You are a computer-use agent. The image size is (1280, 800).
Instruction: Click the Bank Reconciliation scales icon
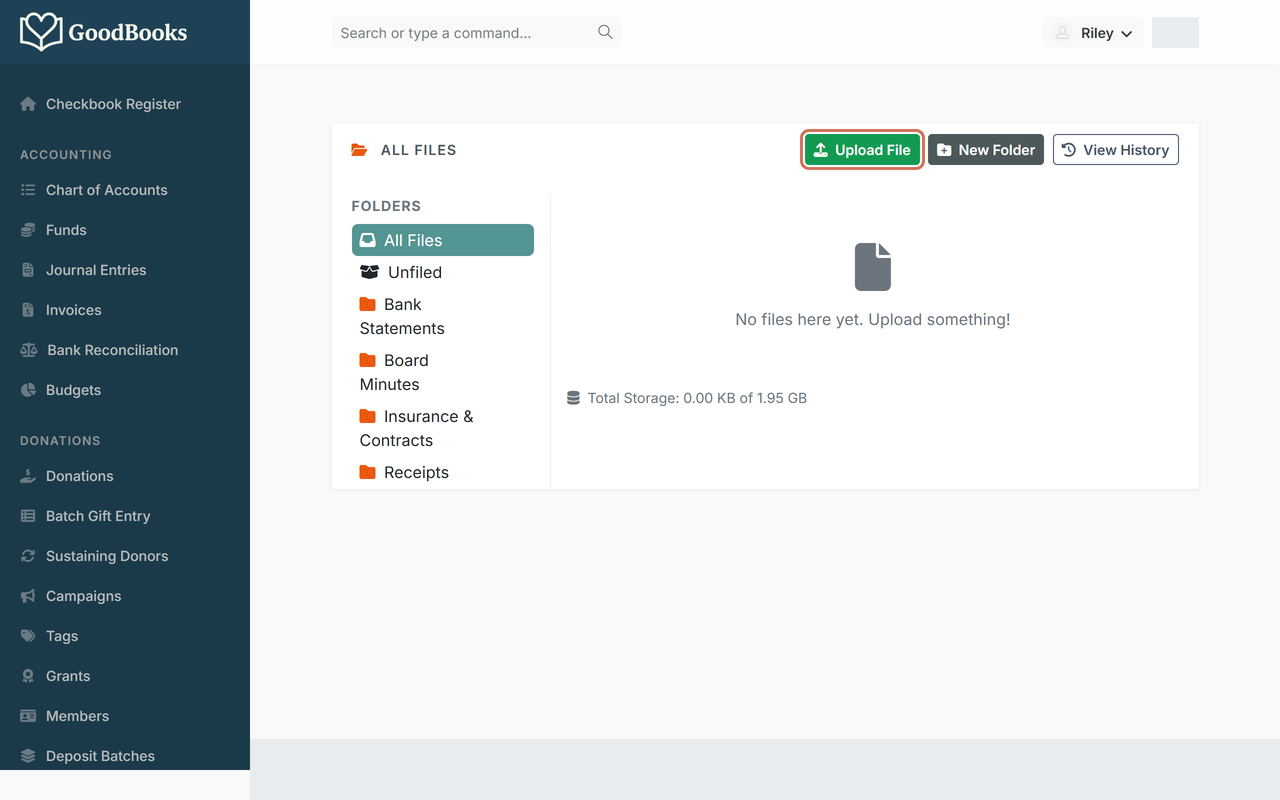[29, 350]
